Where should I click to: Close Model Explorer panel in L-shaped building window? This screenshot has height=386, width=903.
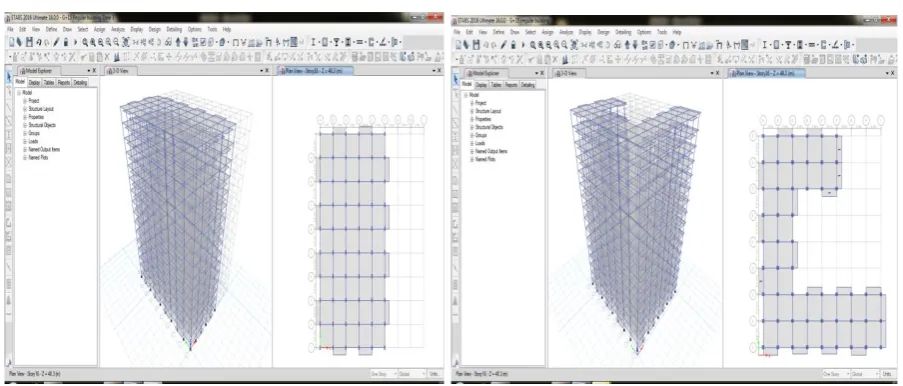542,73
